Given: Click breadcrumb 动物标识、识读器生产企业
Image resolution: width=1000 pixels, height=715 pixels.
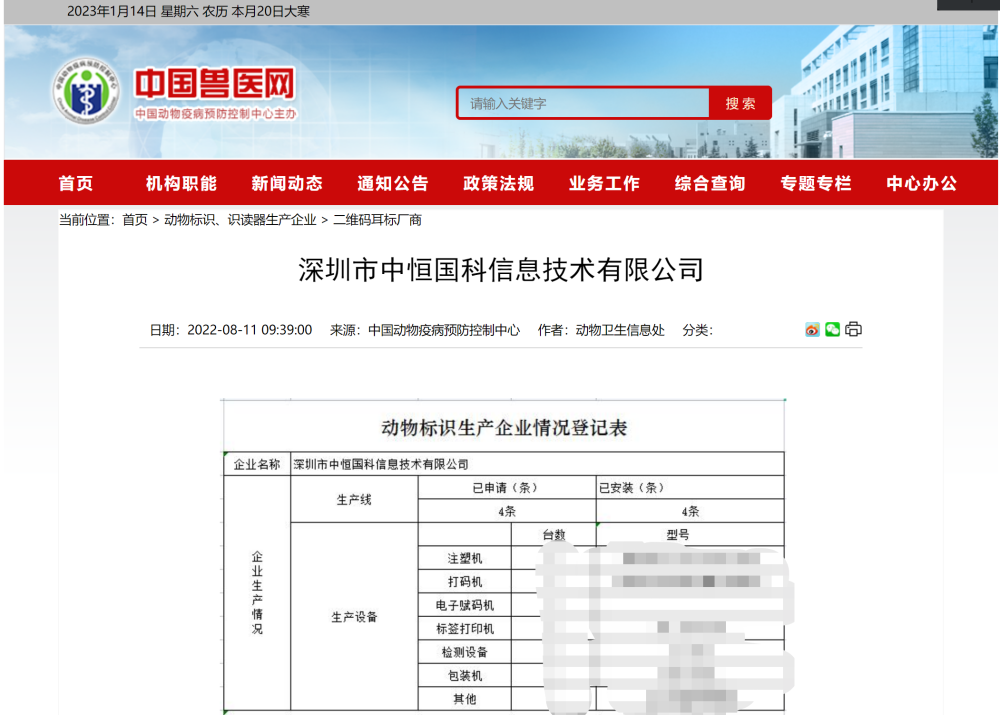Looking at the screenshot, I should tap(240, 220).
